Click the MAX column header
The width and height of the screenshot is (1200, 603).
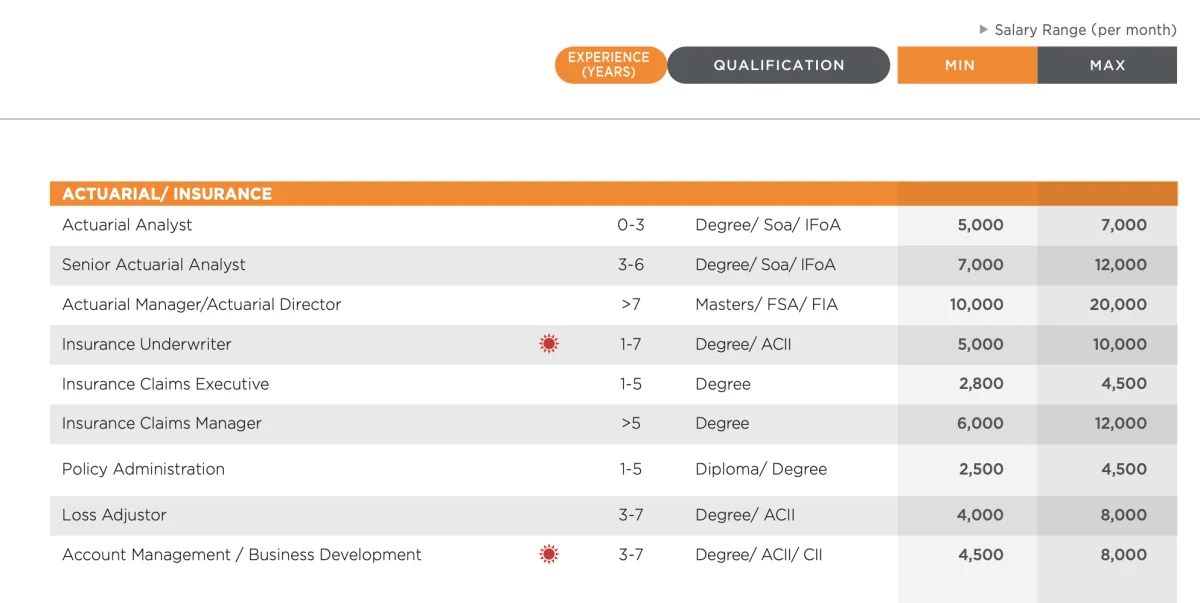pyautogui.click(x=1107, y=65)
